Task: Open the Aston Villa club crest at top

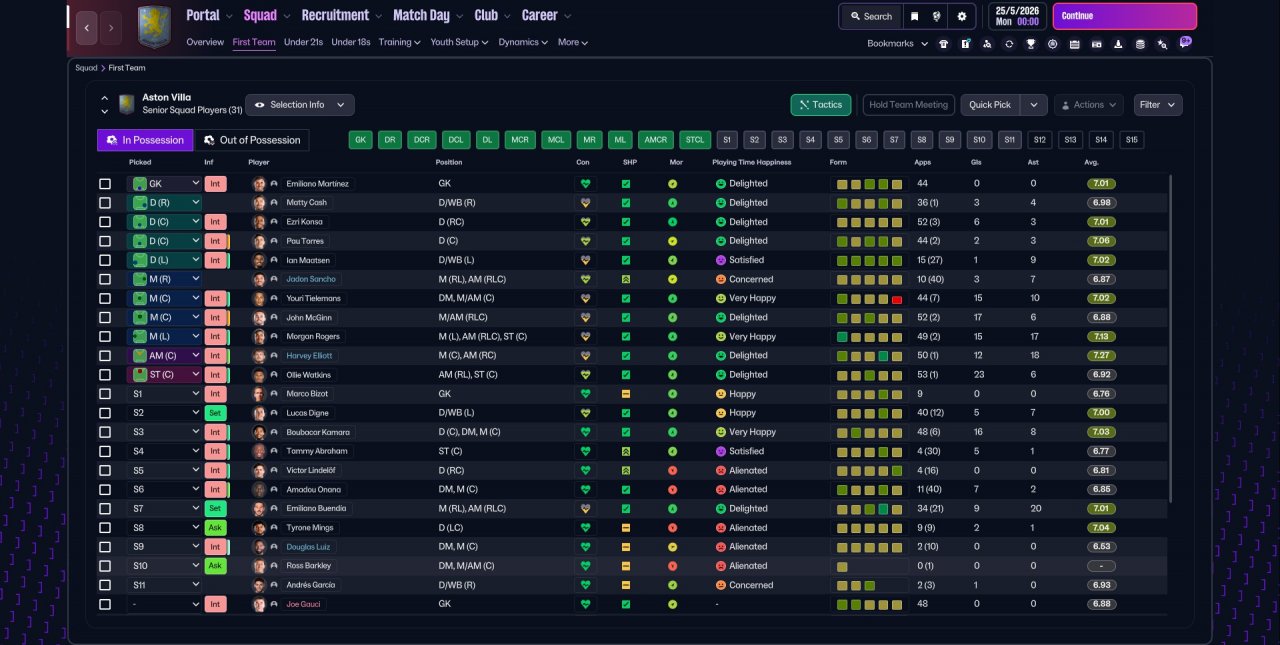Action: [x=154, y=27]
